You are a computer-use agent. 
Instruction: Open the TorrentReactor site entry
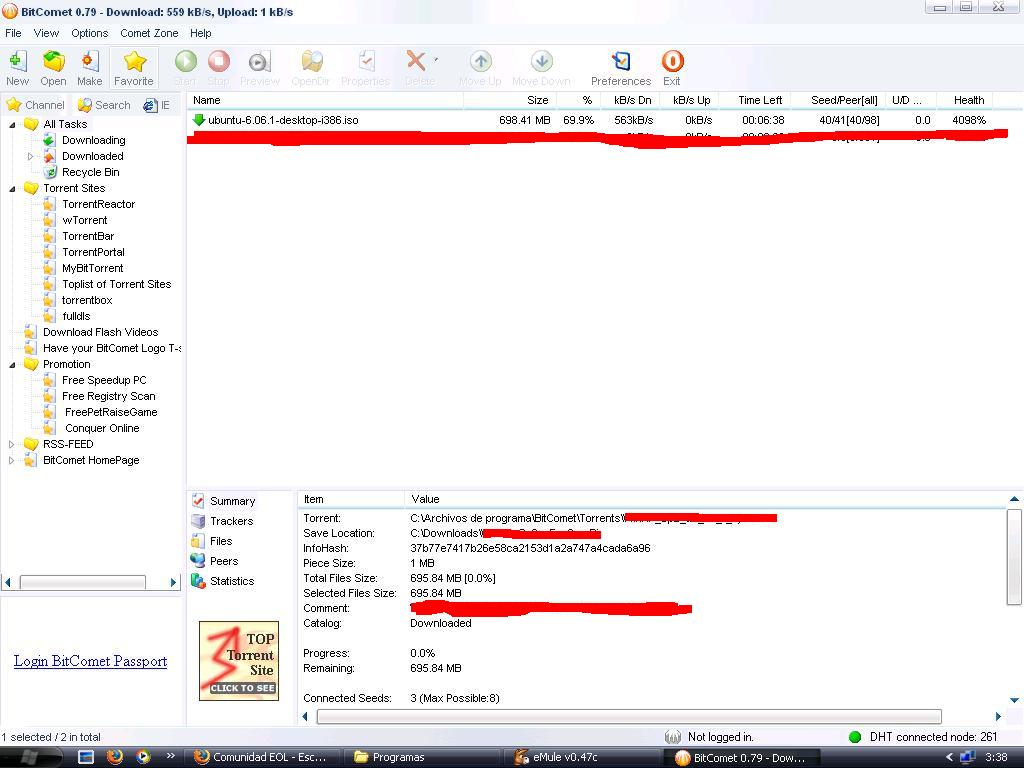click(x=99, y=204)
